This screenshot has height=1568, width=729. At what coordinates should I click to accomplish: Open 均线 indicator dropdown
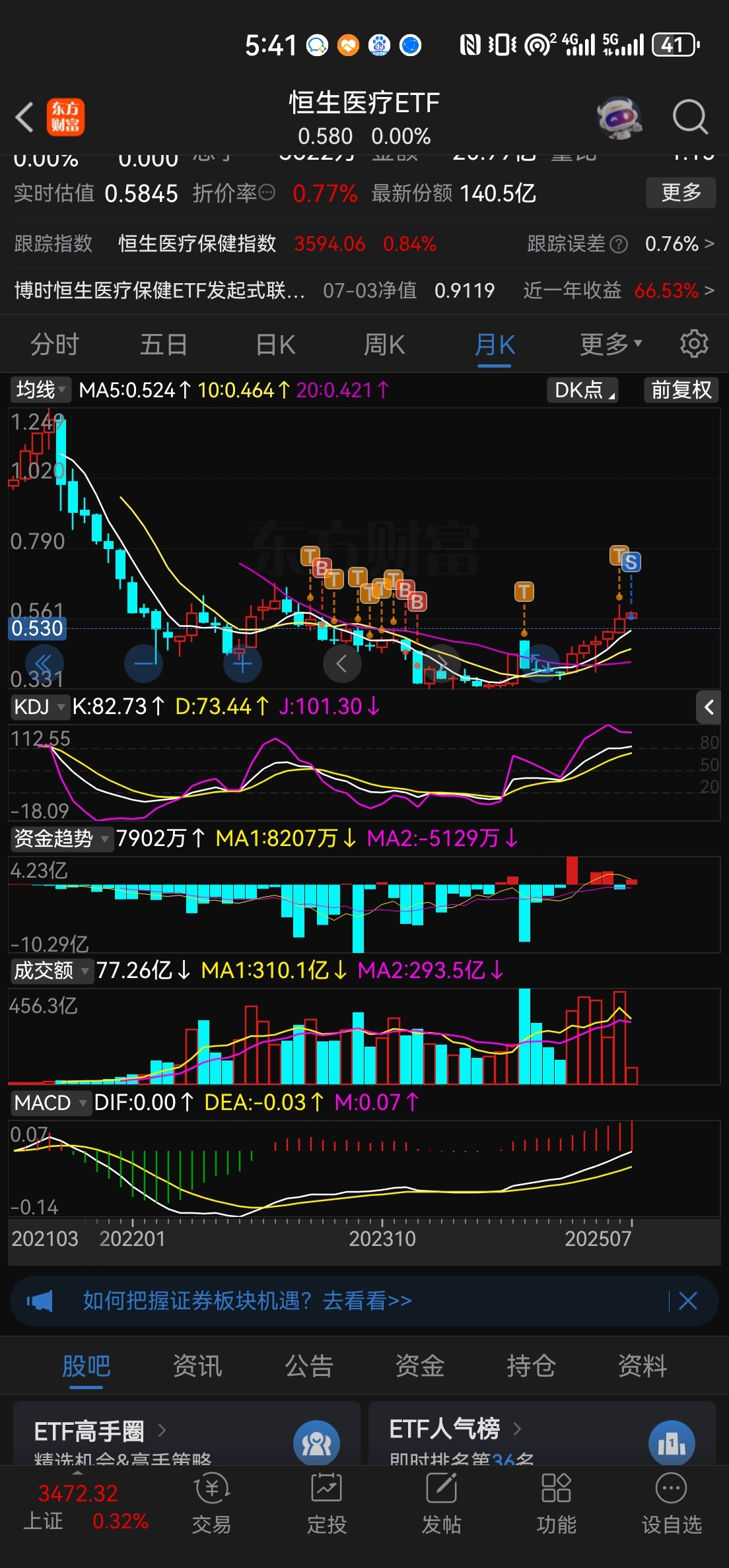(x=40, y=390)
